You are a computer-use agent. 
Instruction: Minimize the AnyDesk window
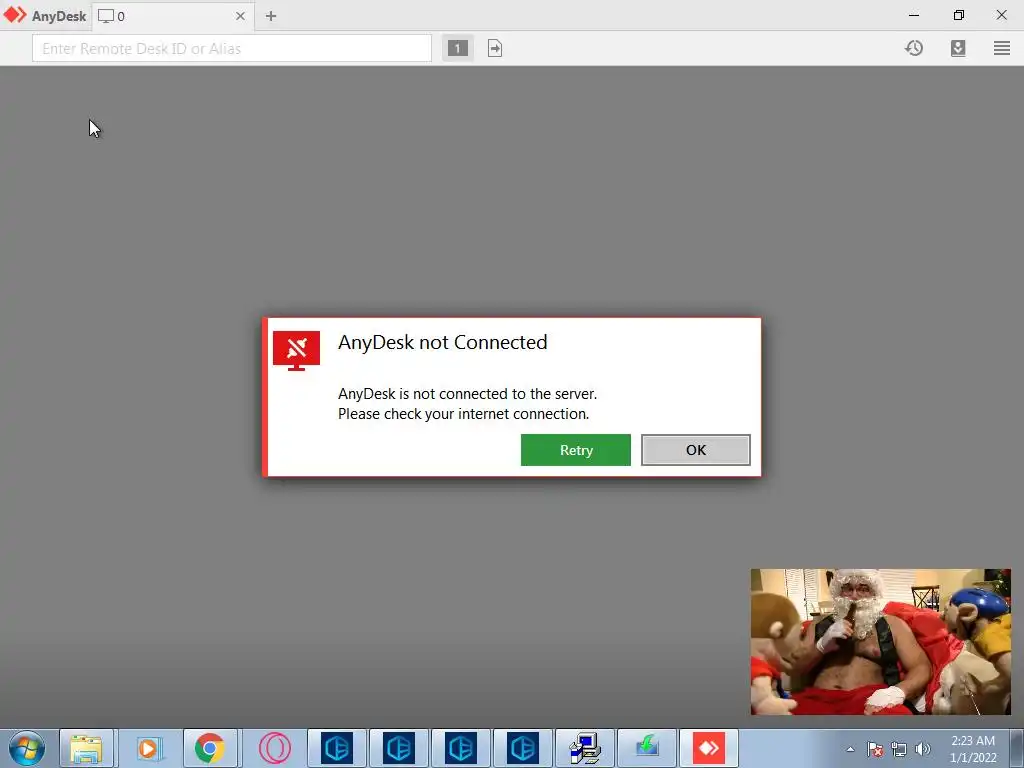tap(914, 15)
